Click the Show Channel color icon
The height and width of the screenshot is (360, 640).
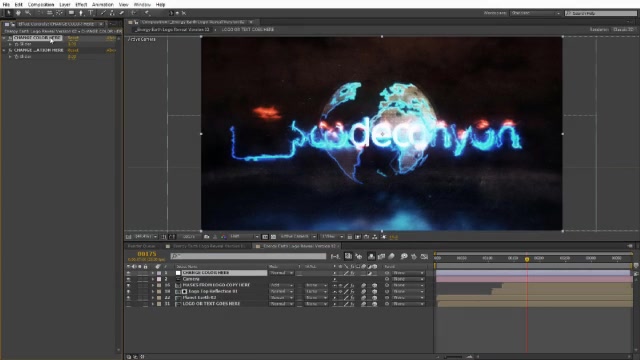point(223,237)
